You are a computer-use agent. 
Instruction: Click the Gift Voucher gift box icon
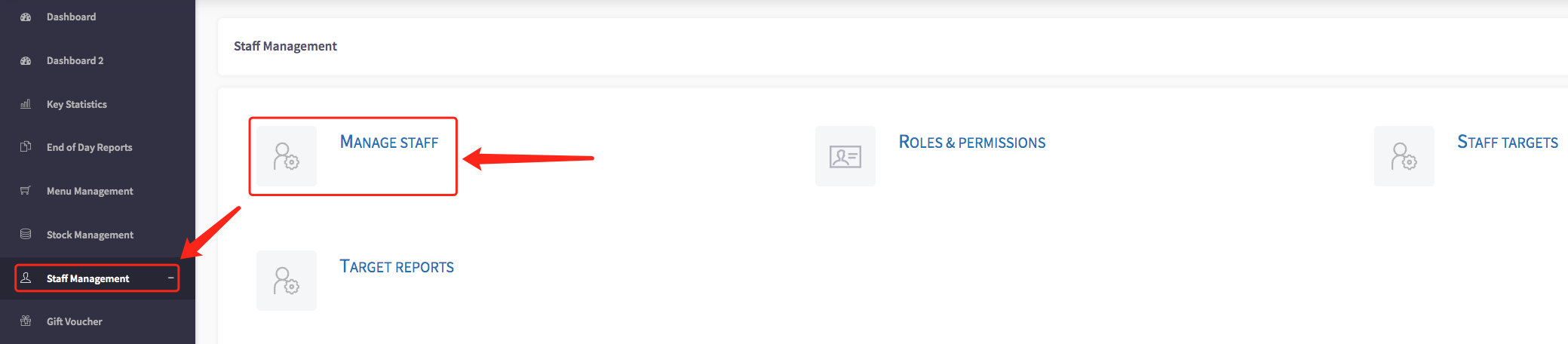(26, 321)
